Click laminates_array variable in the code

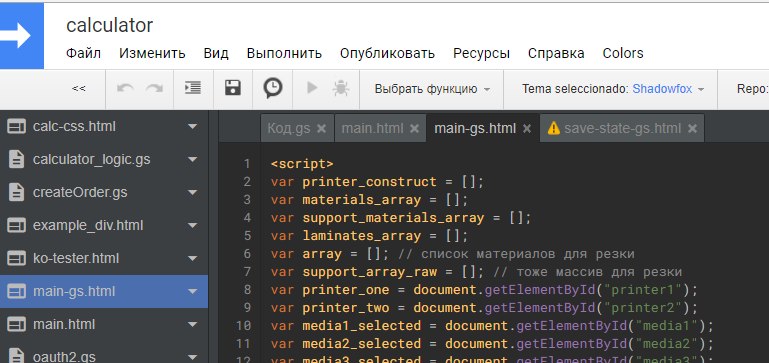point(361,236)
